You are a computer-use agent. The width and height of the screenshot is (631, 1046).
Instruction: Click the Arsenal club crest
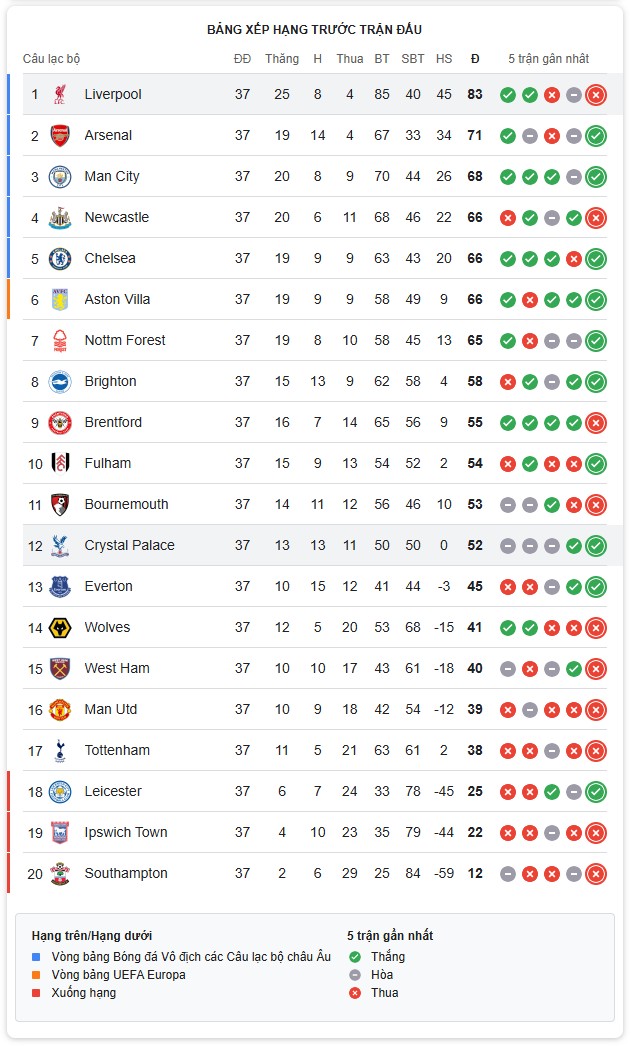pos(60,136)
